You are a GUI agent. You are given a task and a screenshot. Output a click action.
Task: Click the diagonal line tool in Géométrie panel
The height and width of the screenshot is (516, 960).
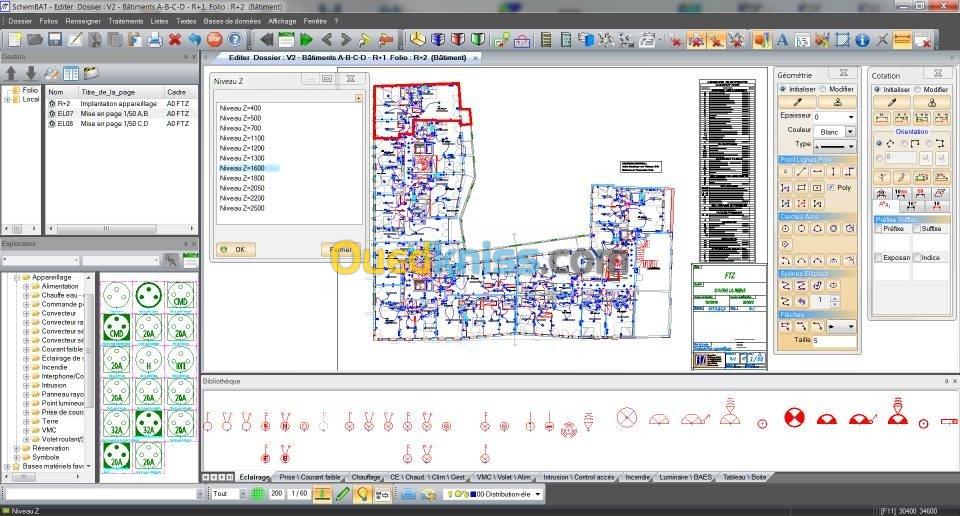point(801,172)
